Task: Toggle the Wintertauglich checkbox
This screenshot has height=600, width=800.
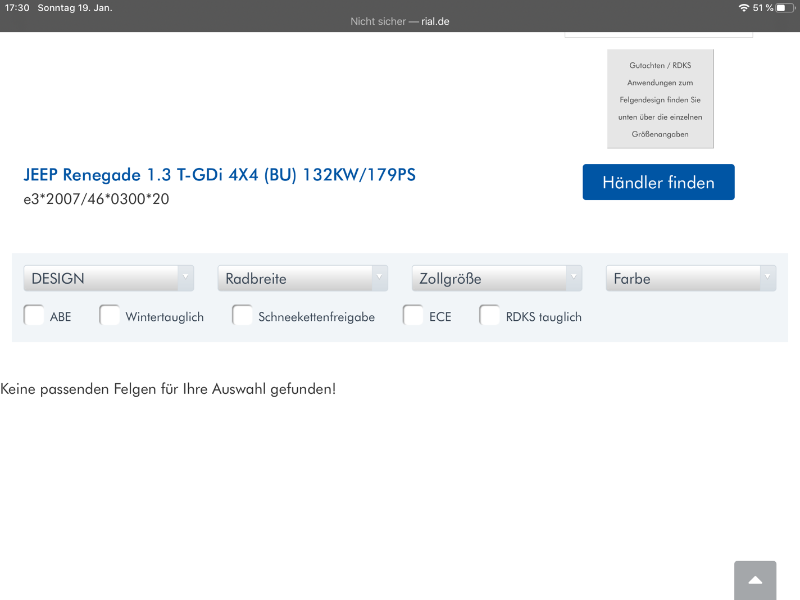Action: [x=110, y=316]
